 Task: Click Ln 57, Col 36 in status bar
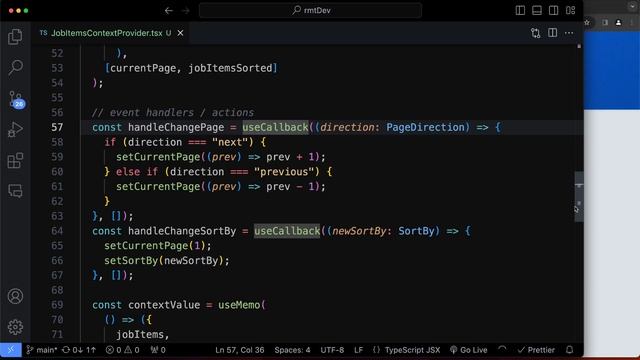[240, 350]
